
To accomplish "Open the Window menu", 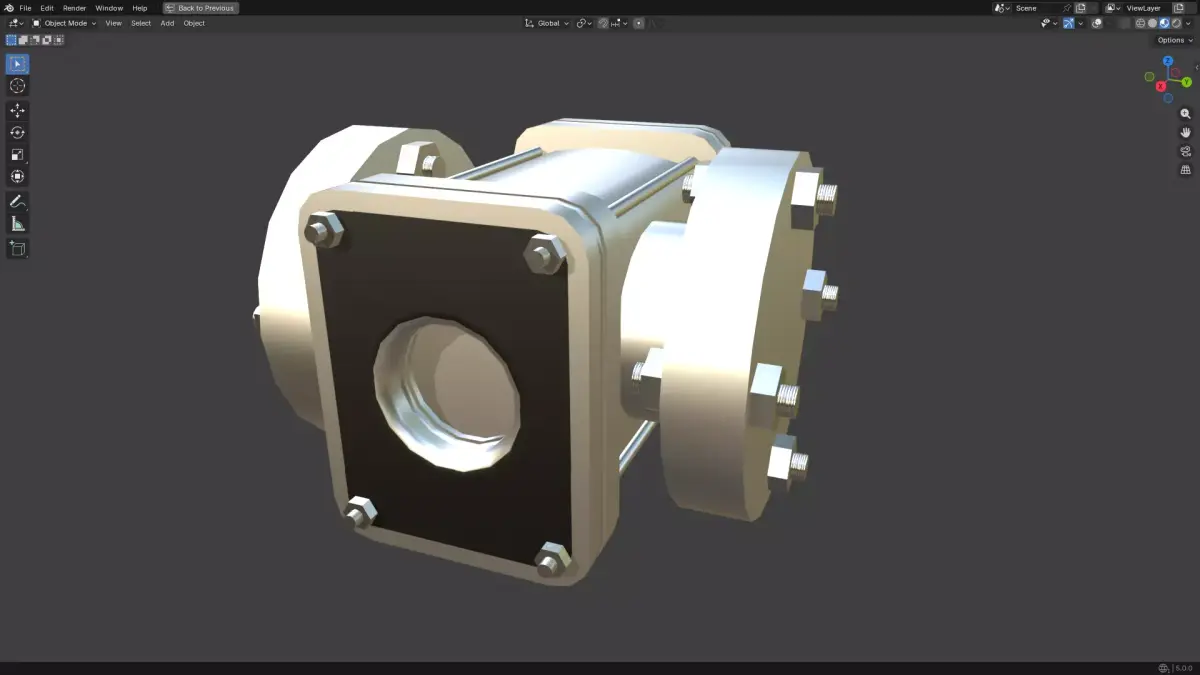I will pyautogui.click(x=109, y=8).
